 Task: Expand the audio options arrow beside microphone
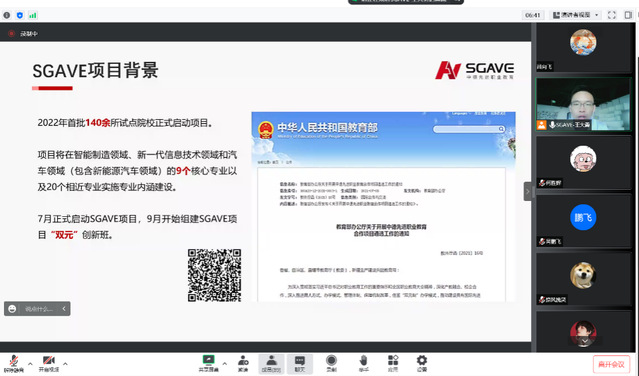[x=30, y=363]
